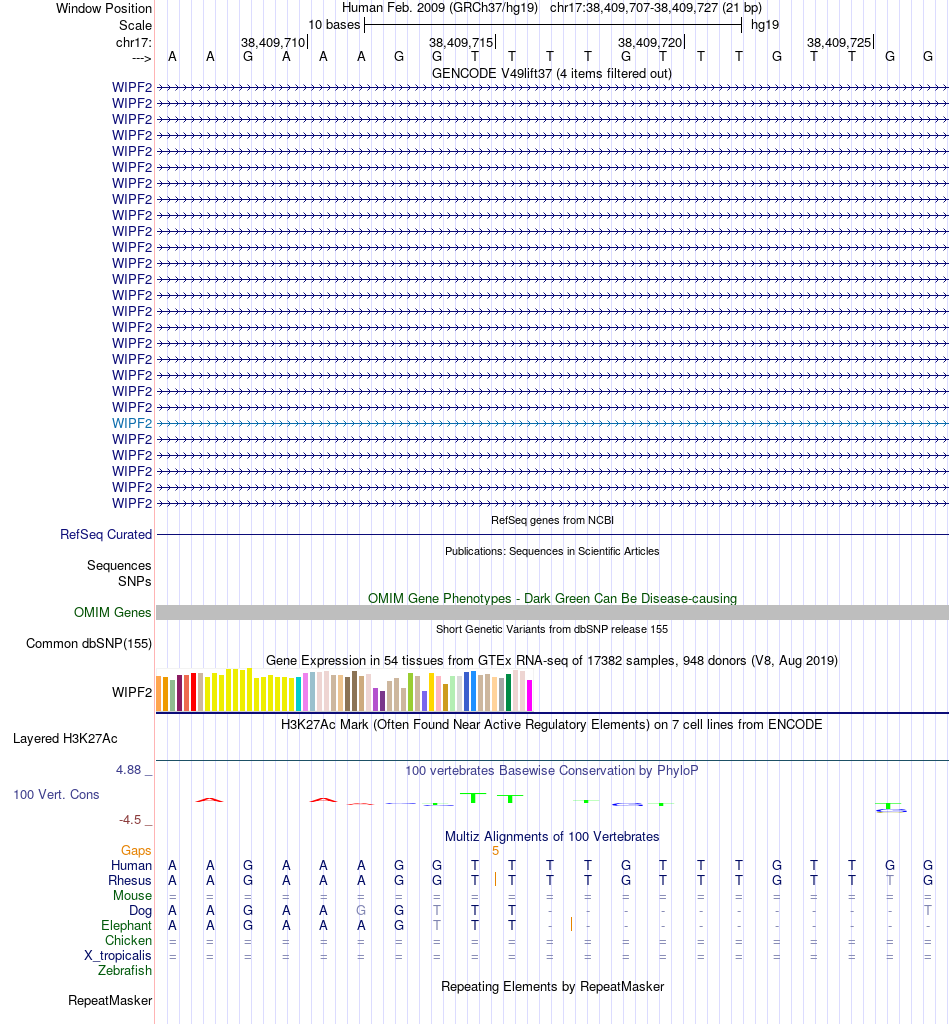Screen dimensions: 950x1024
Task: Click the Scale label
Action: tap(135, 25)
